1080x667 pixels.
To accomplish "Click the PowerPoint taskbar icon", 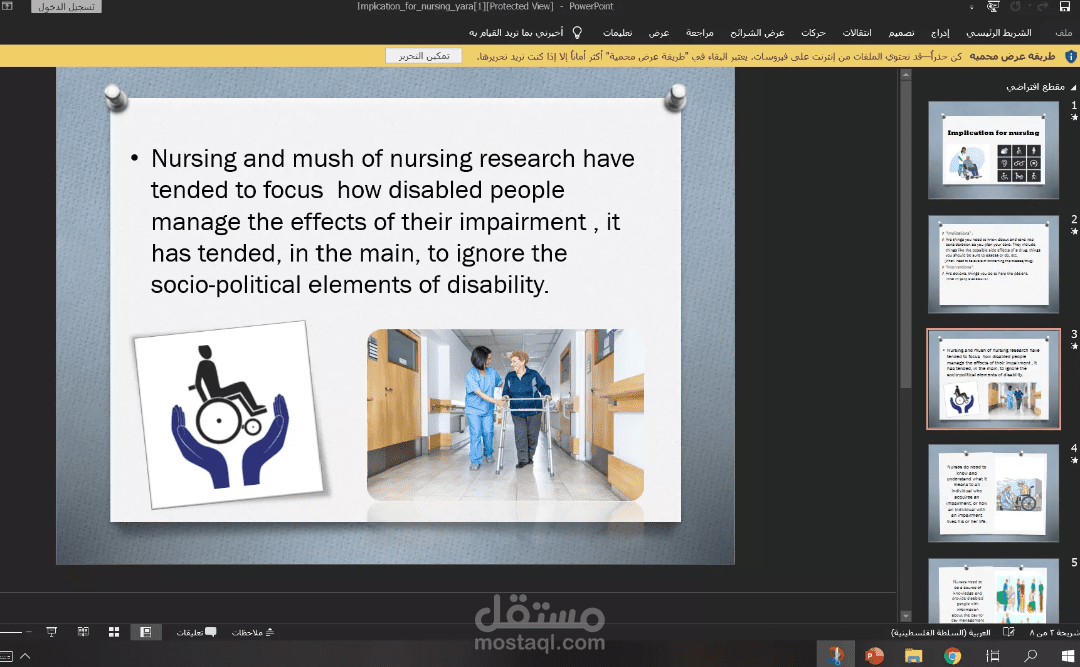I will [874, 656].
